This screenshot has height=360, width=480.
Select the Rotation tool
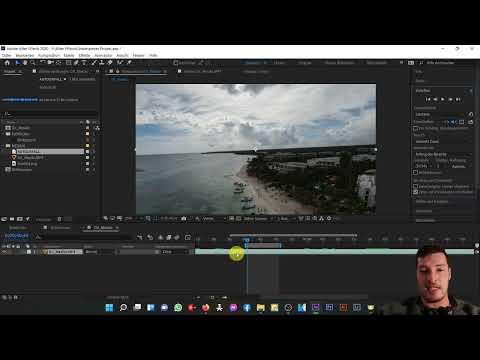(x=42, y=63)
